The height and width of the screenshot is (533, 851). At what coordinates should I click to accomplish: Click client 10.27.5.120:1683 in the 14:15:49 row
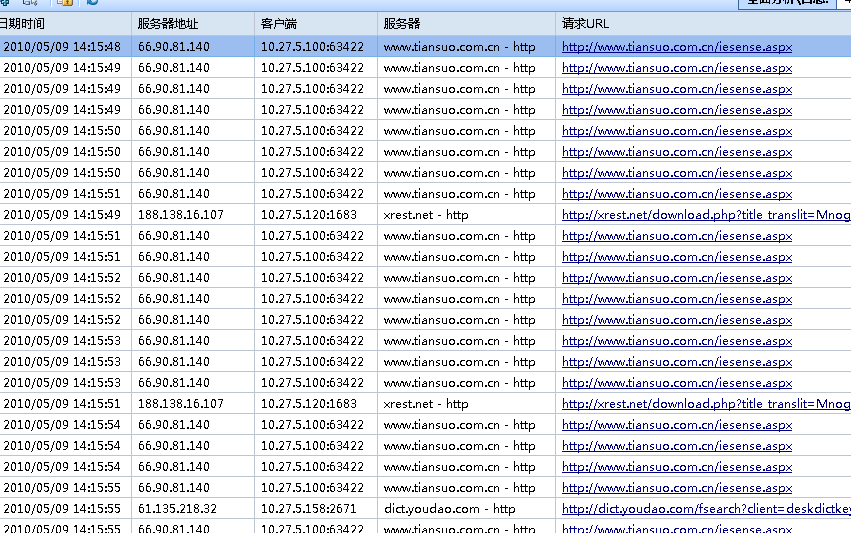pyautogui.click(x=309, y=215)
